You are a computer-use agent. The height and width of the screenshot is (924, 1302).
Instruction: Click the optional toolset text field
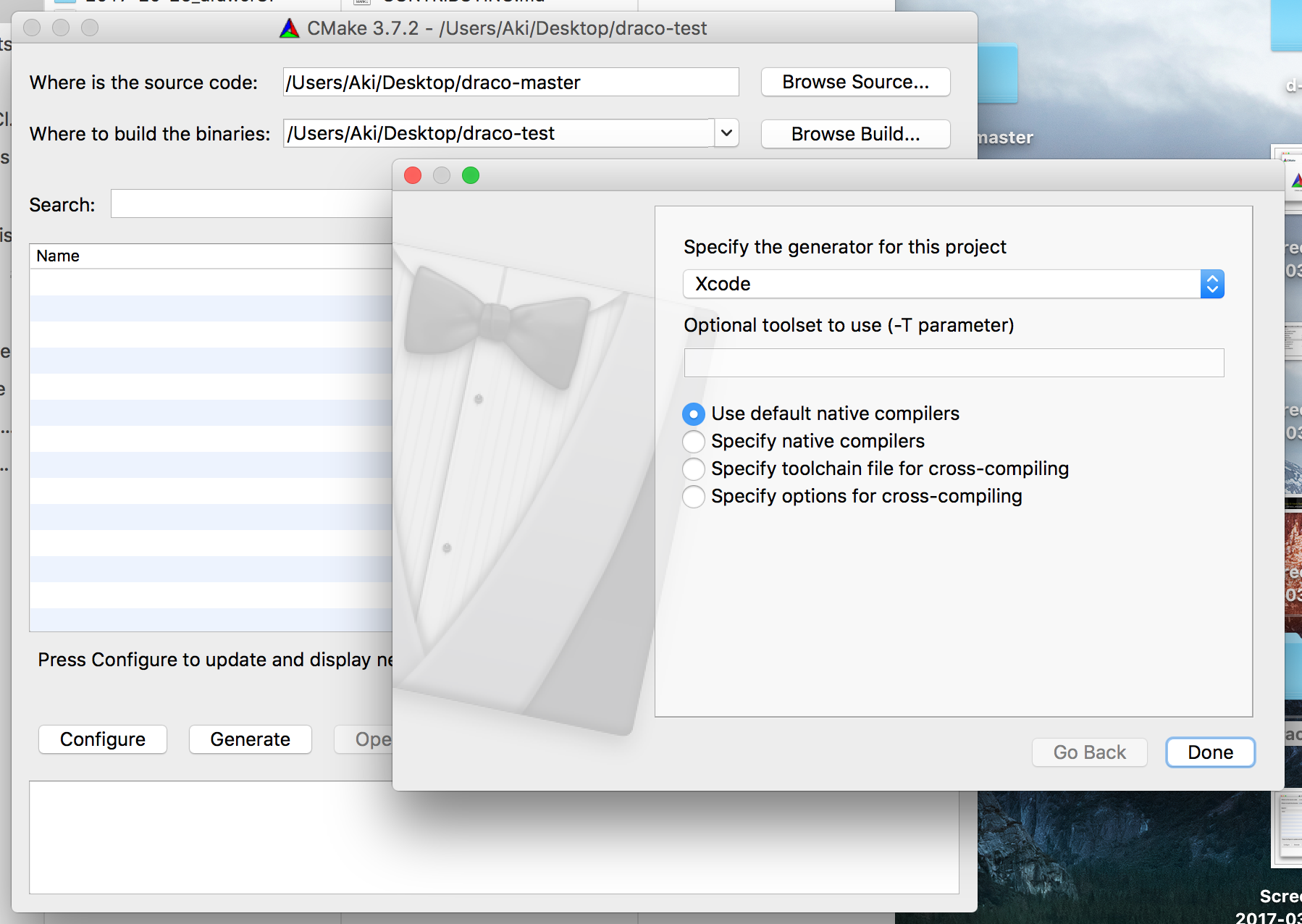click(954, 363)
